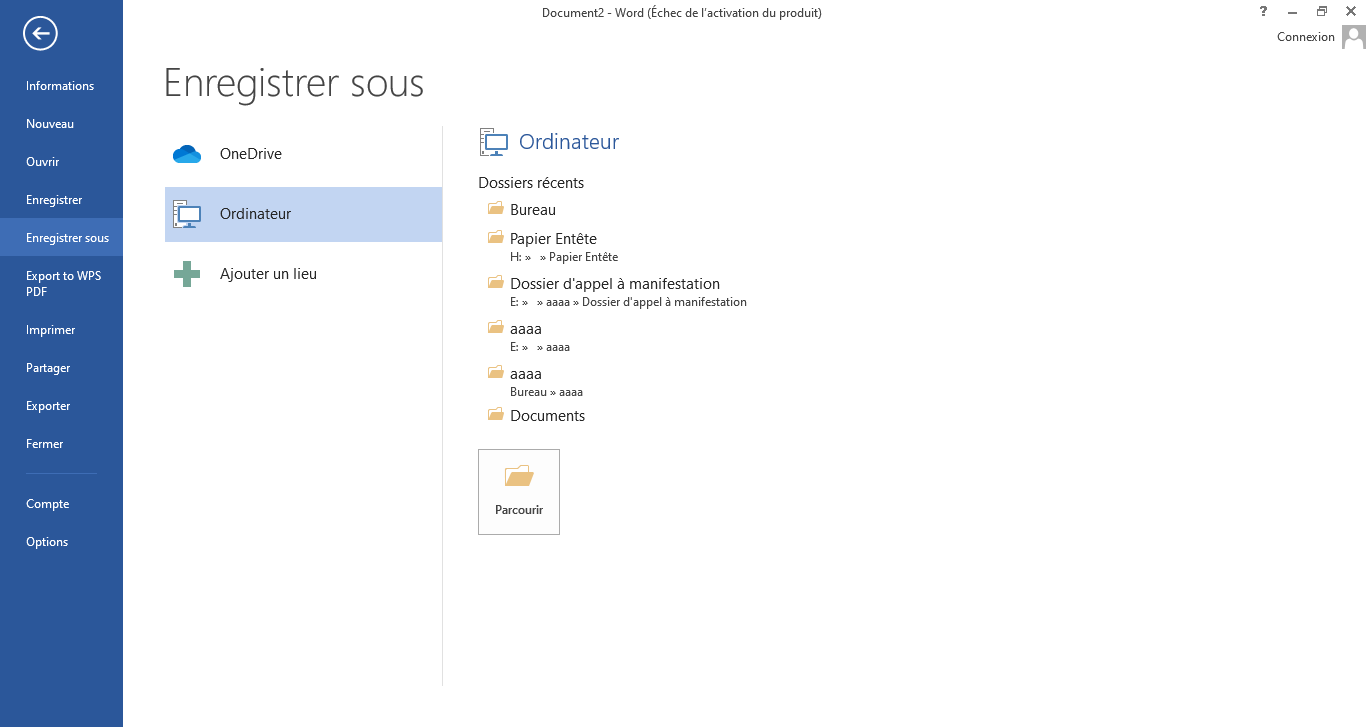Click the green plus icon for Ajouter un lieu

[187, 274]
